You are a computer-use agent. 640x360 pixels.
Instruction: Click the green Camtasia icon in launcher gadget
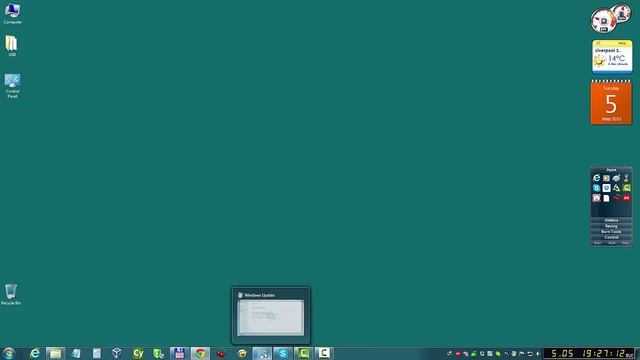point(627,188)
